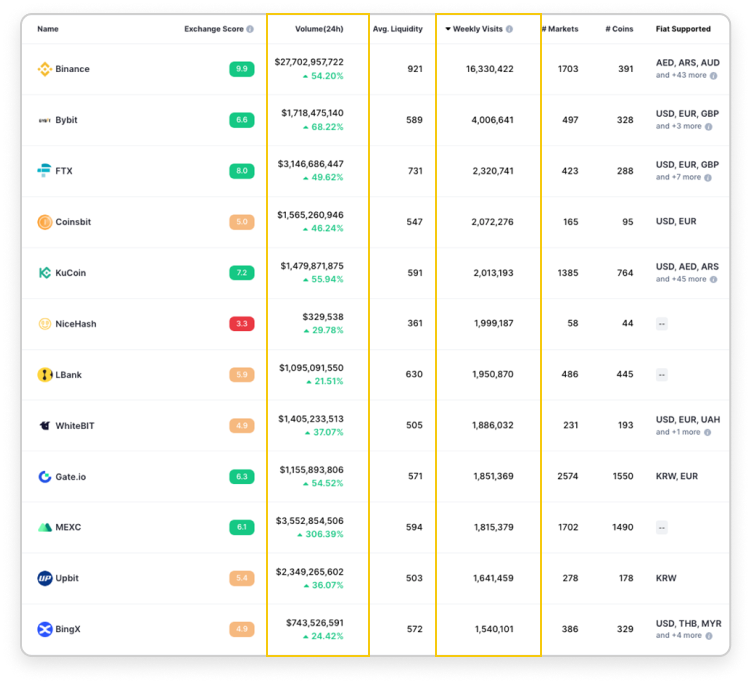
Task: Sort by # Markets column header
Action: coord(560,29)
